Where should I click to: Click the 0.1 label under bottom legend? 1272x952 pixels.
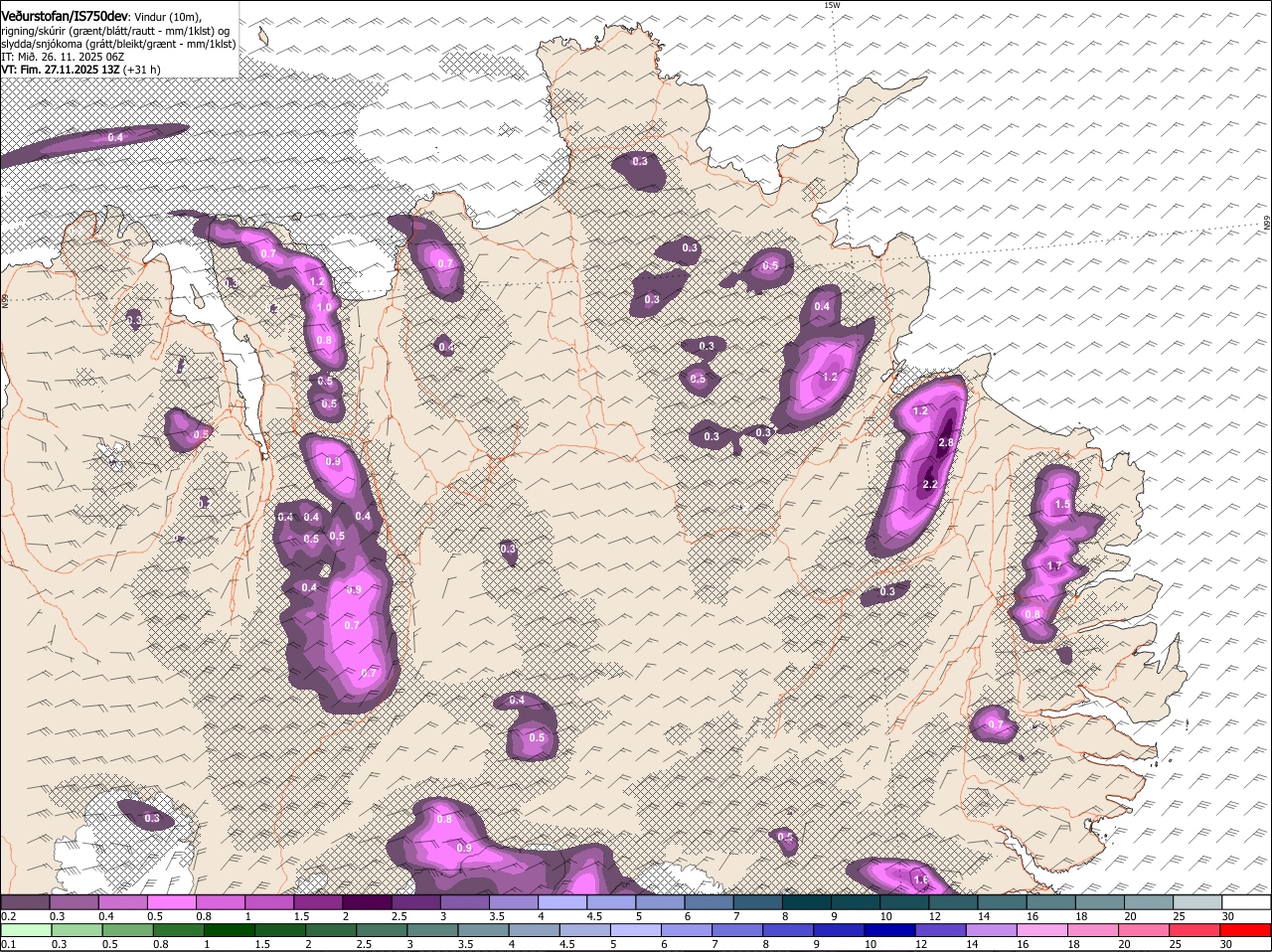point(8,944)
